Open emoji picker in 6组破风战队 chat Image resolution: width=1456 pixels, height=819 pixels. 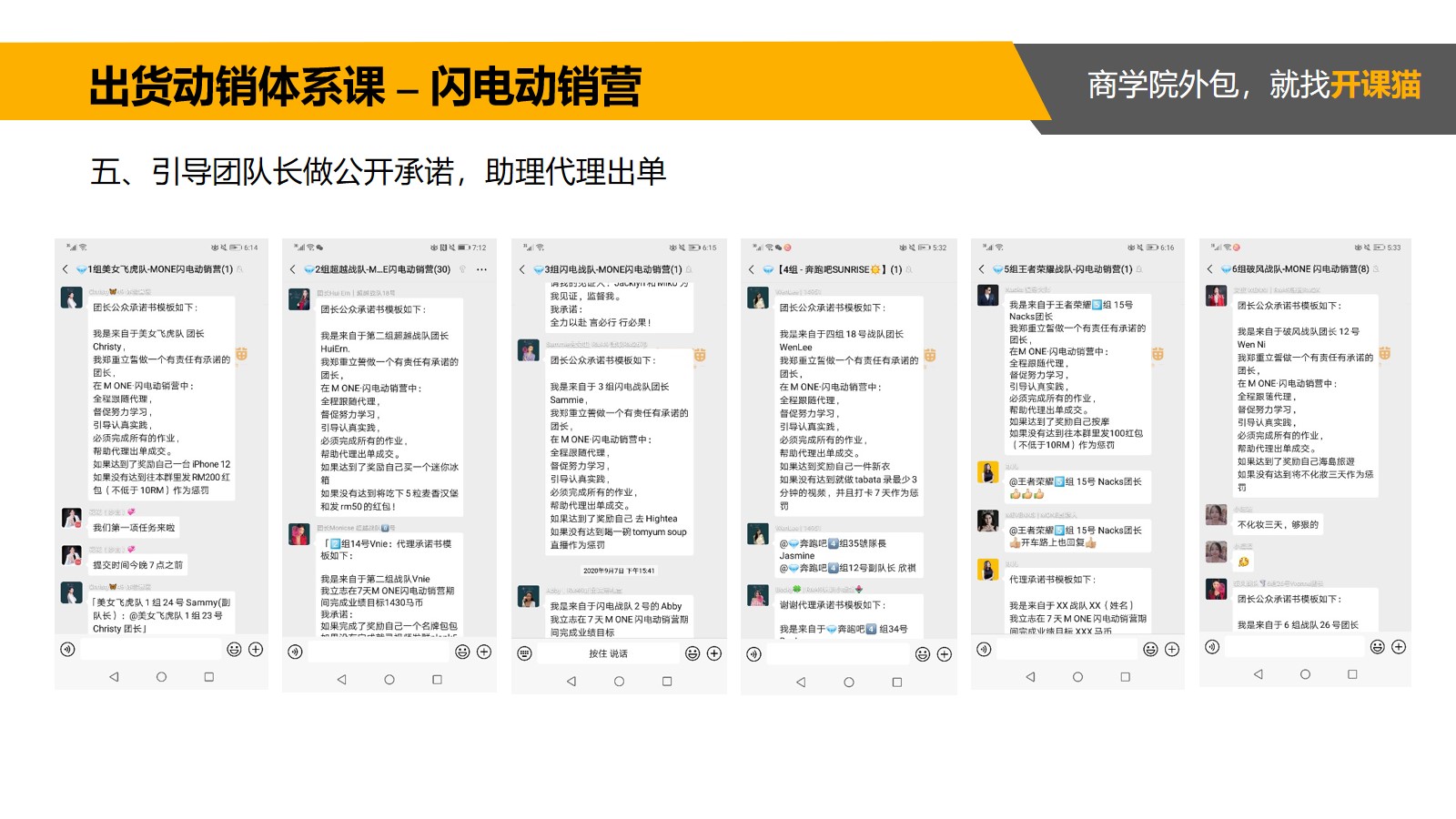point(1377,646)
